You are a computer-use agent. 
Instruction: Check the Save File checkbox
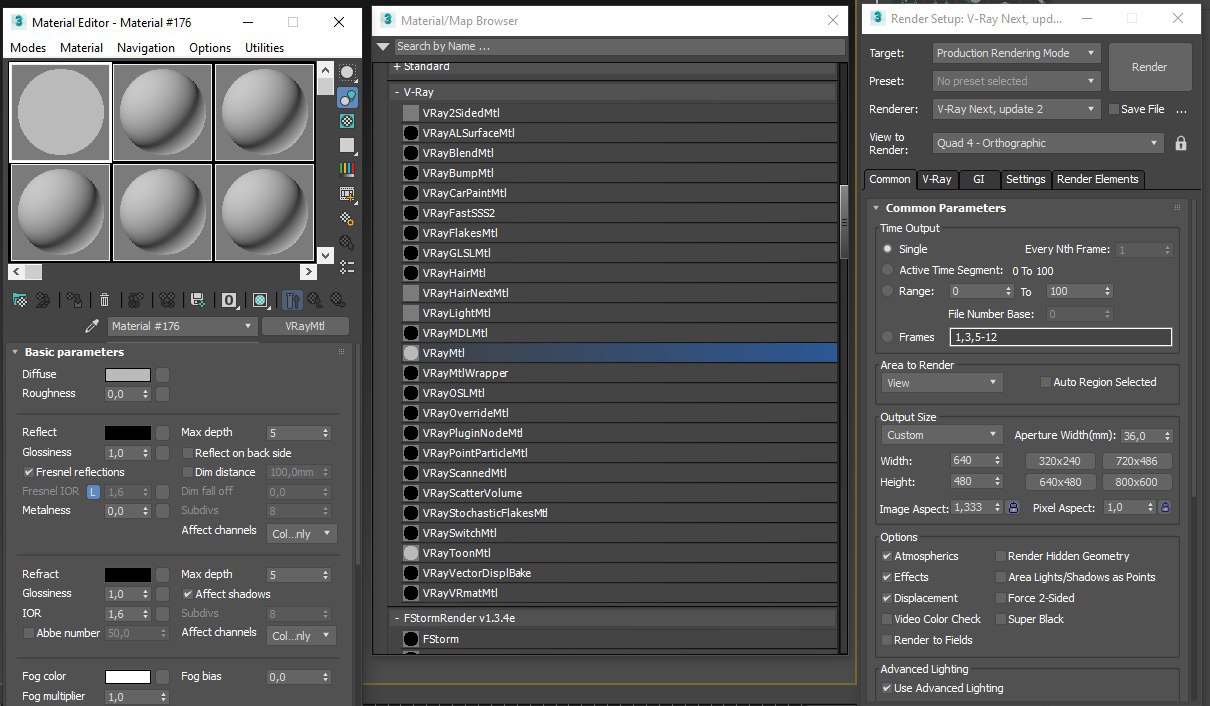coord(1114,109)
